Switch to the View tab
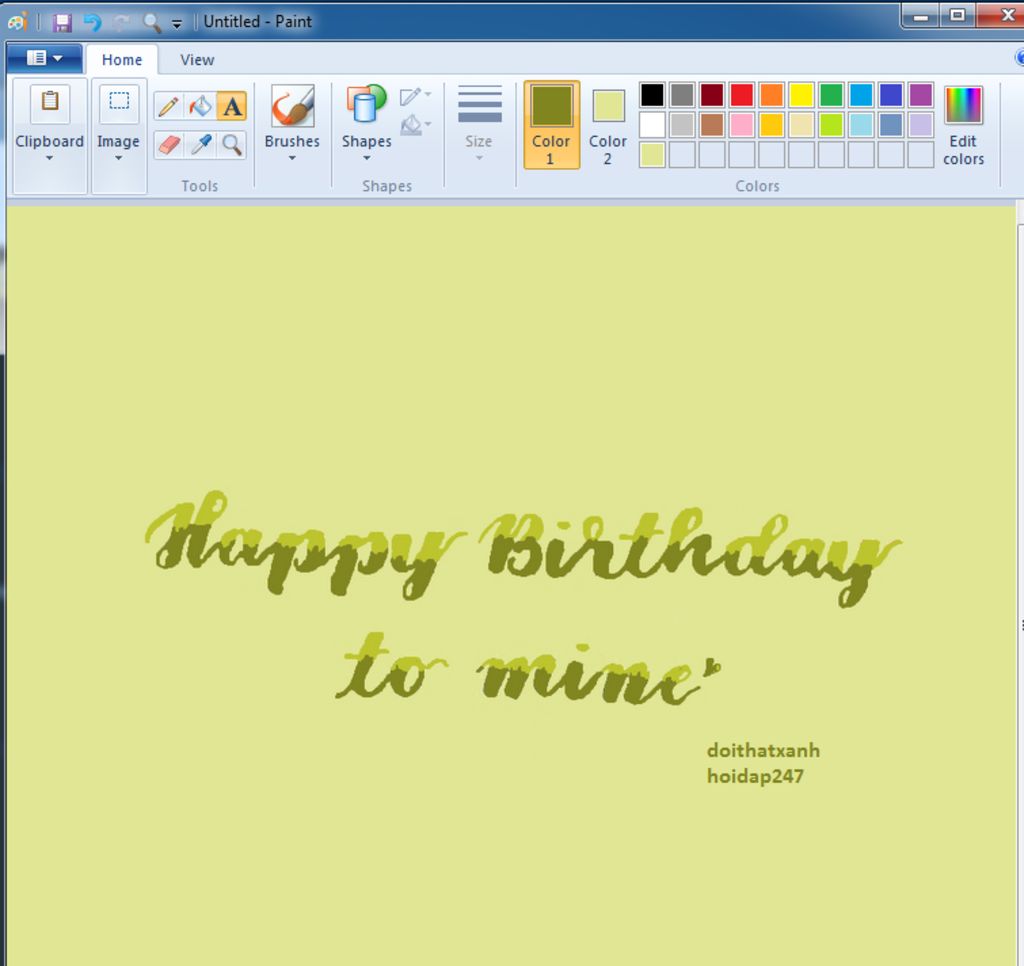Screen dimensions: 1024x966 point(197,59)
